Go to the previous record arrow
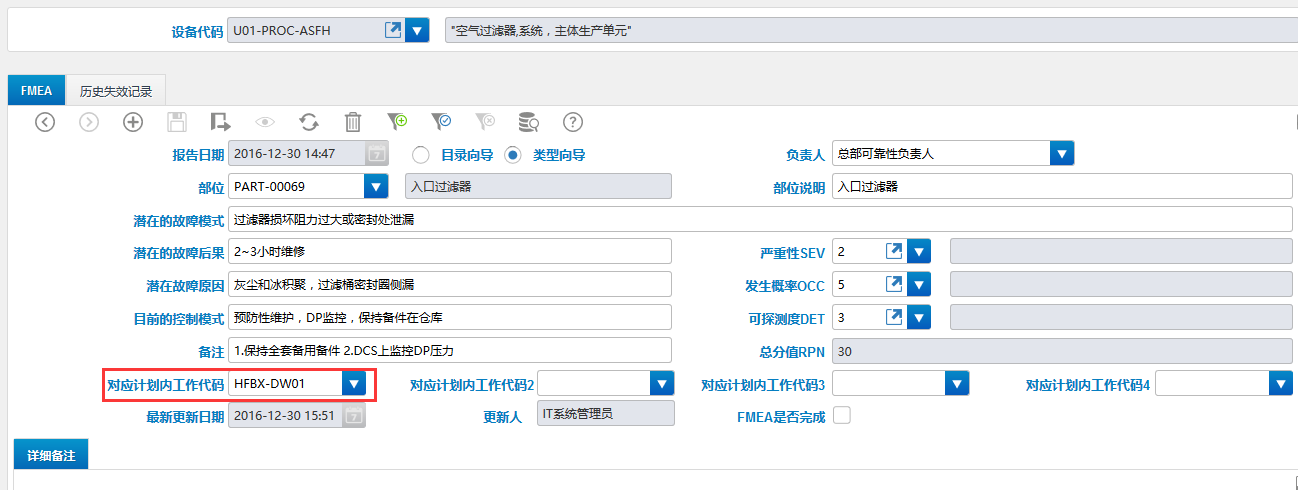The height and width of the screenshot is (490, 1298). (45, 122)
